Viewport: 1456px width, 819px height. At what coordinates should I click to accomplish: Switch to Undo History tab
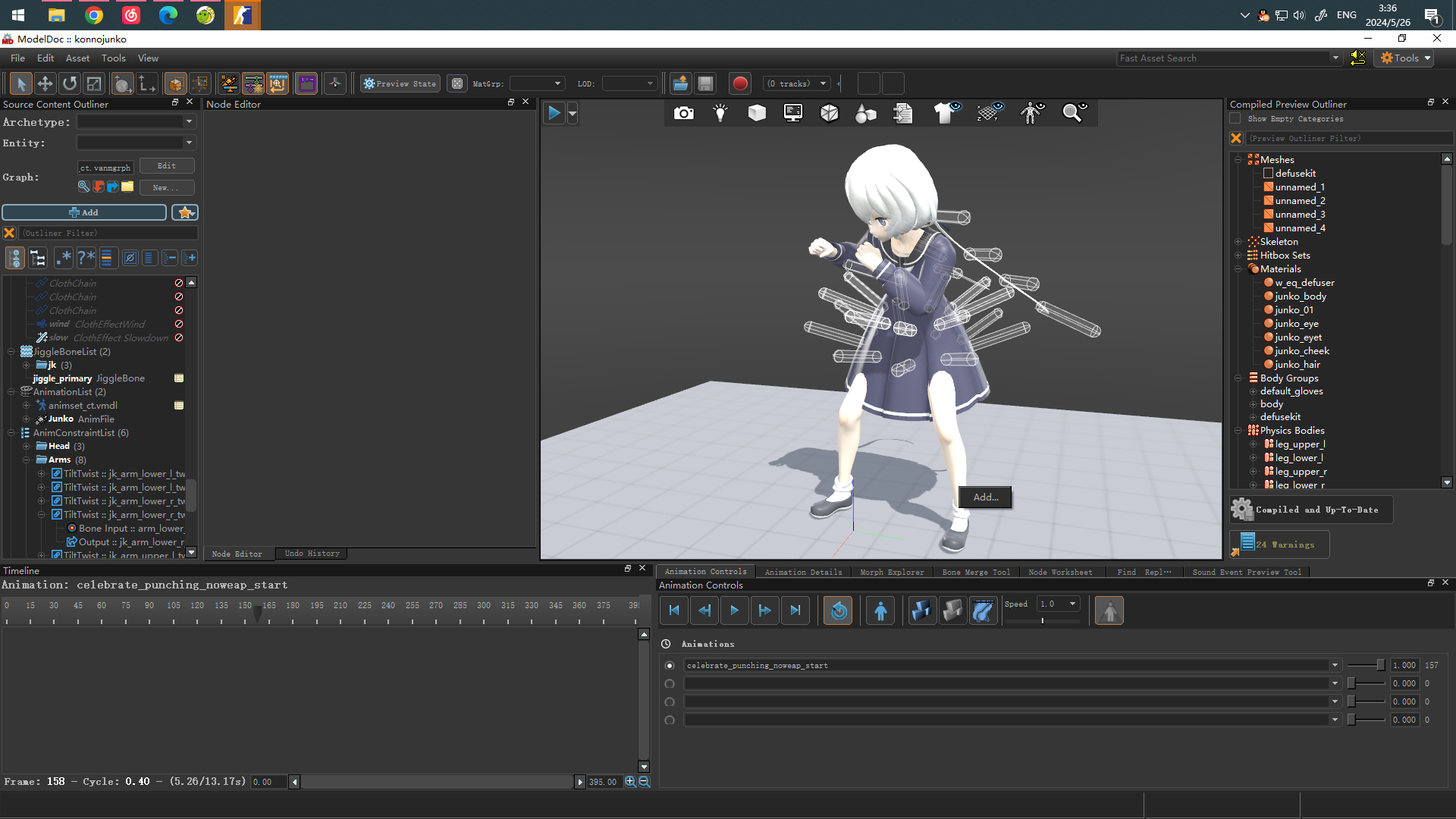[312, 554]
